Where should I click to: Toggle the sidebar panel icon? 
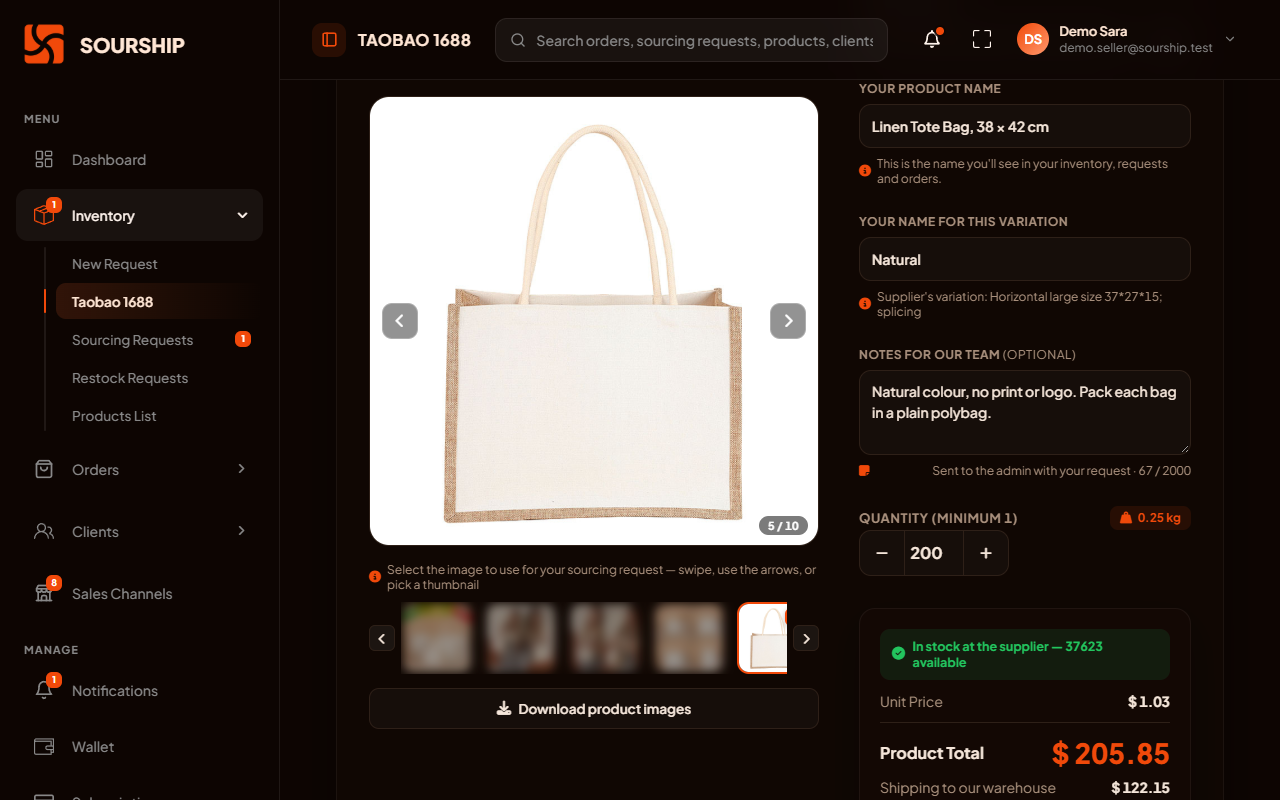[x=329, y=40]
